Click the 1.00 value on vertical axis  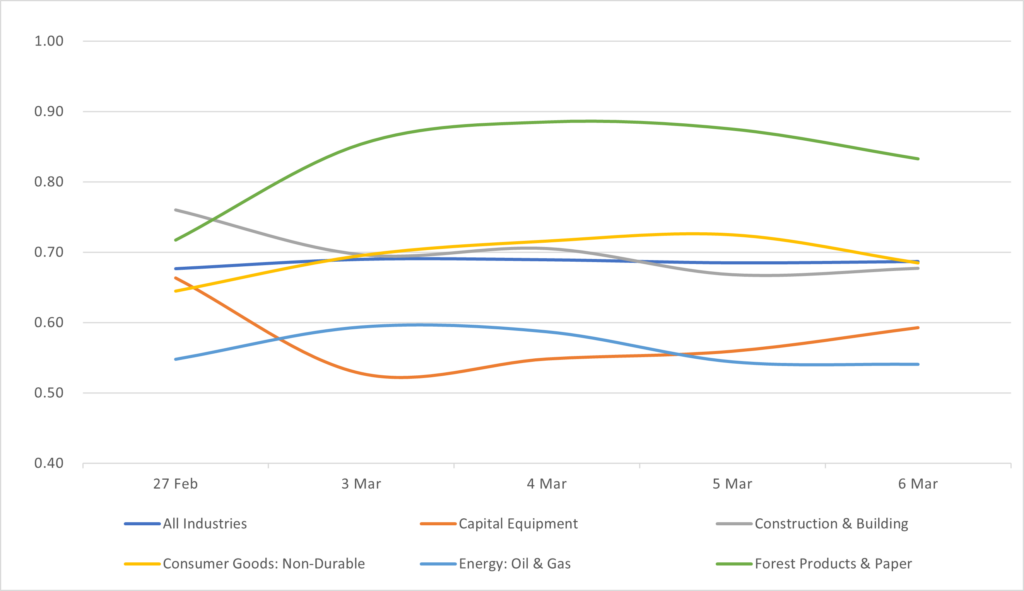(x=48, y=41)
